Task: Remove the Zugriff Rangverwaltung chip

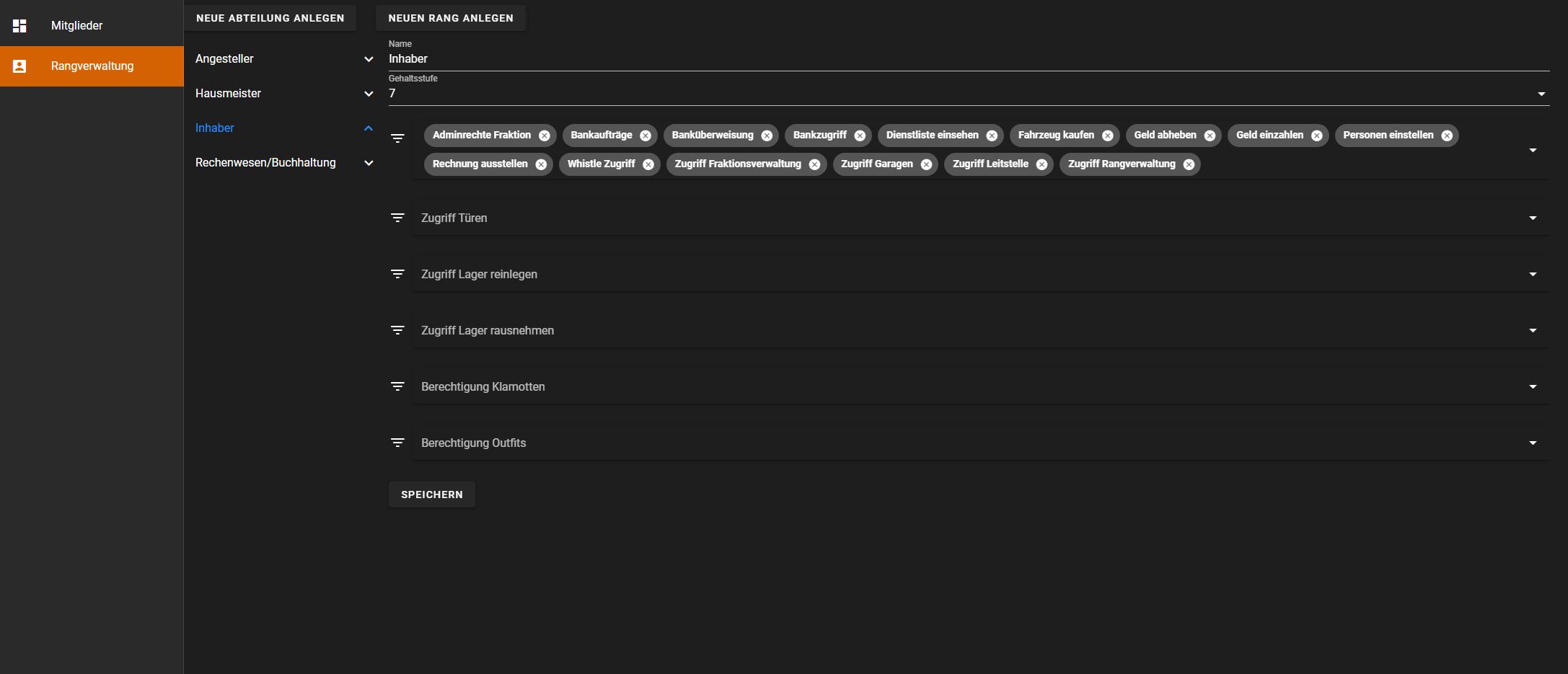Action: (x=1189, y=164)
